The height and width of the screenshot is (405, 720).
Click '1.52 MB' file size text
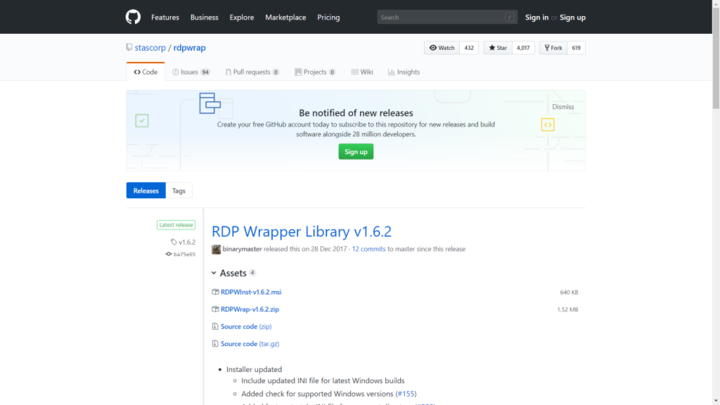568,309
